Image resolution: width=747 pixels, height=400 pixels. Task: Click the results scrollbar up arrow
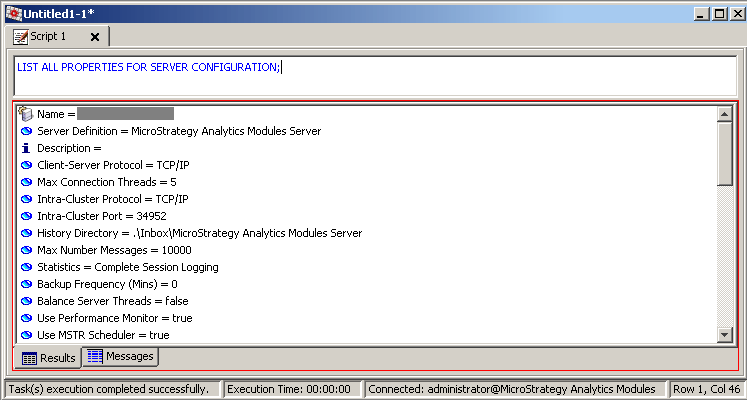pos(725,114)
